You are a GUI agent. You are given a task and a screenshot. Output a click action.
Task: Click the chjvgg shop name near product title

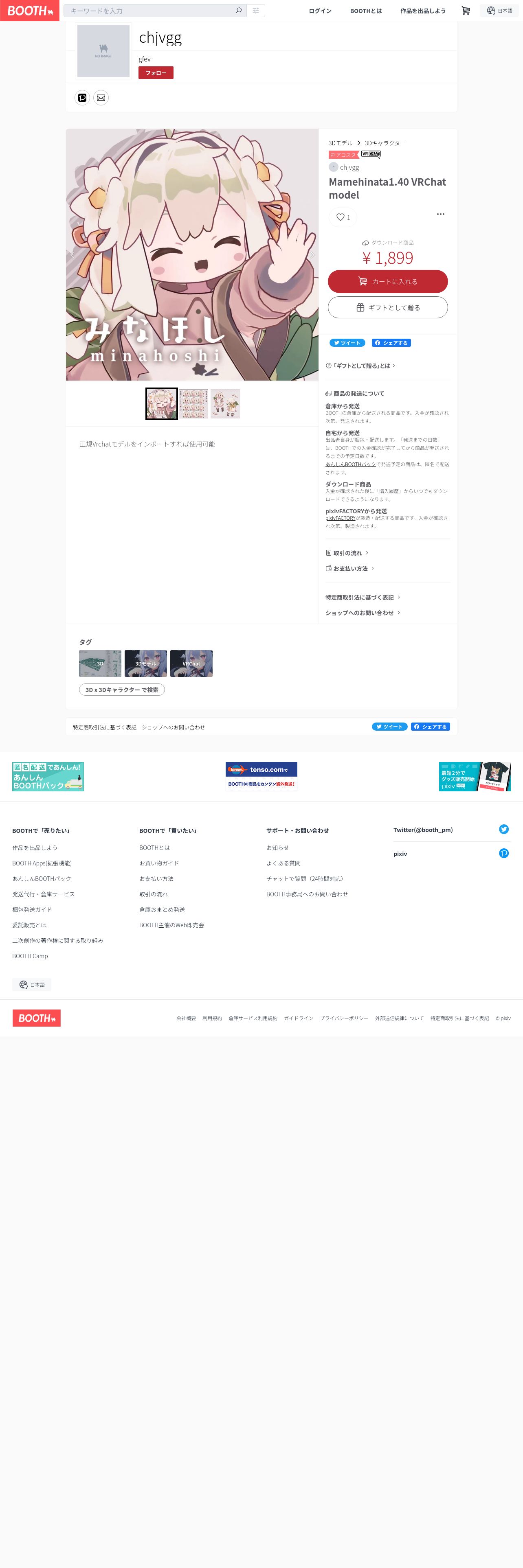pyautogui.click(x=349, y=167)
